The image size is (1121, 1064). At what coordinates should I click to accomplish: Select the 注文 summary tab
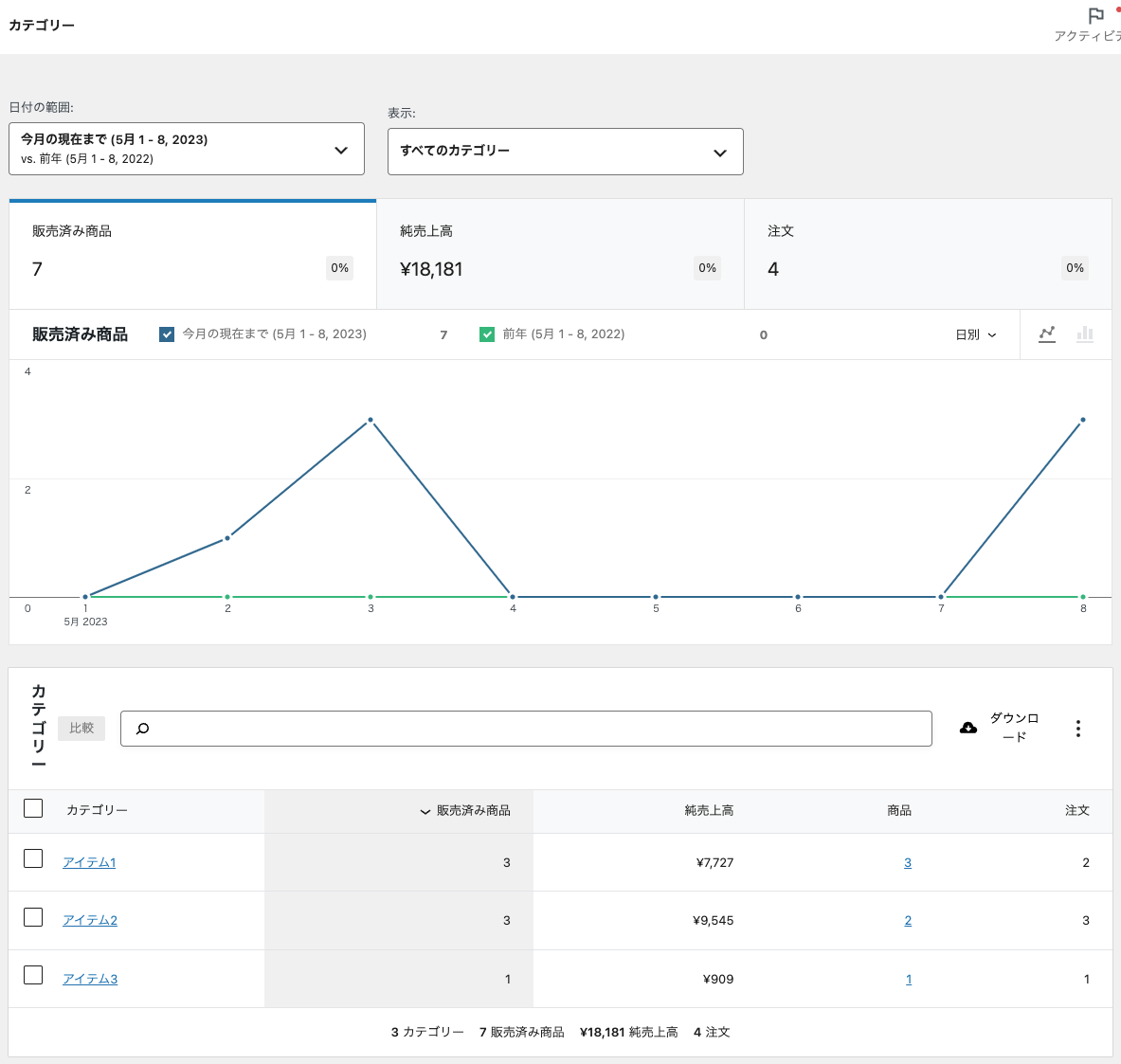click(928, 254)
